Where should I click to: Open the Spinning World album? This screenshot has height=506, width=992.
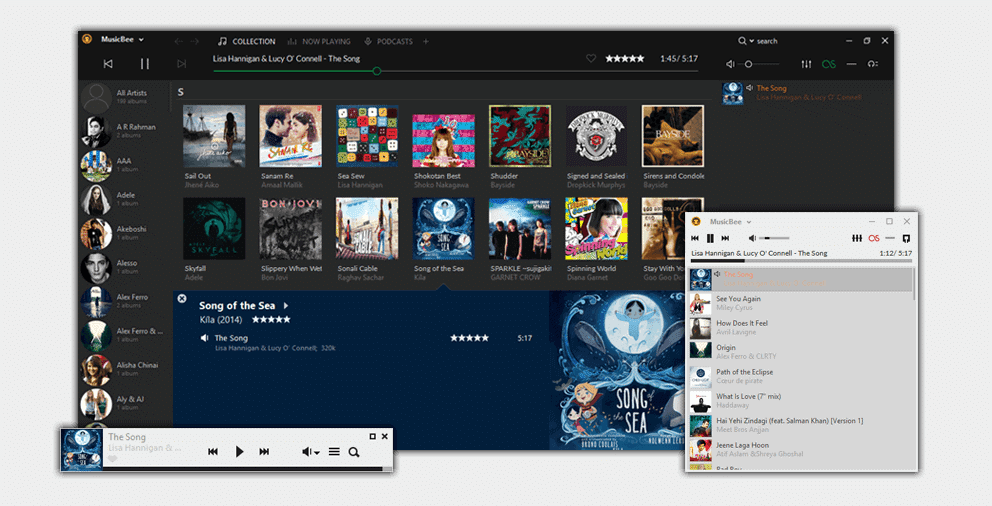point(597,228)
